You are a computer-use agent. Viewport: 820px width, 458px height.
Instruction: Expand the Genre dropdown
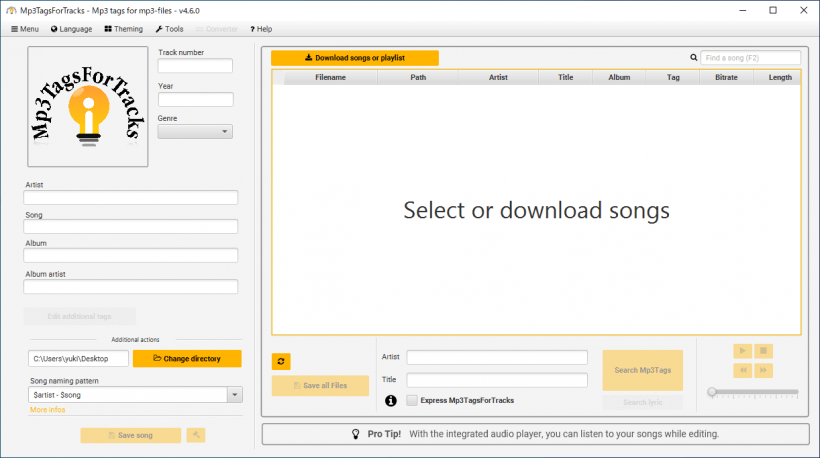195,132
